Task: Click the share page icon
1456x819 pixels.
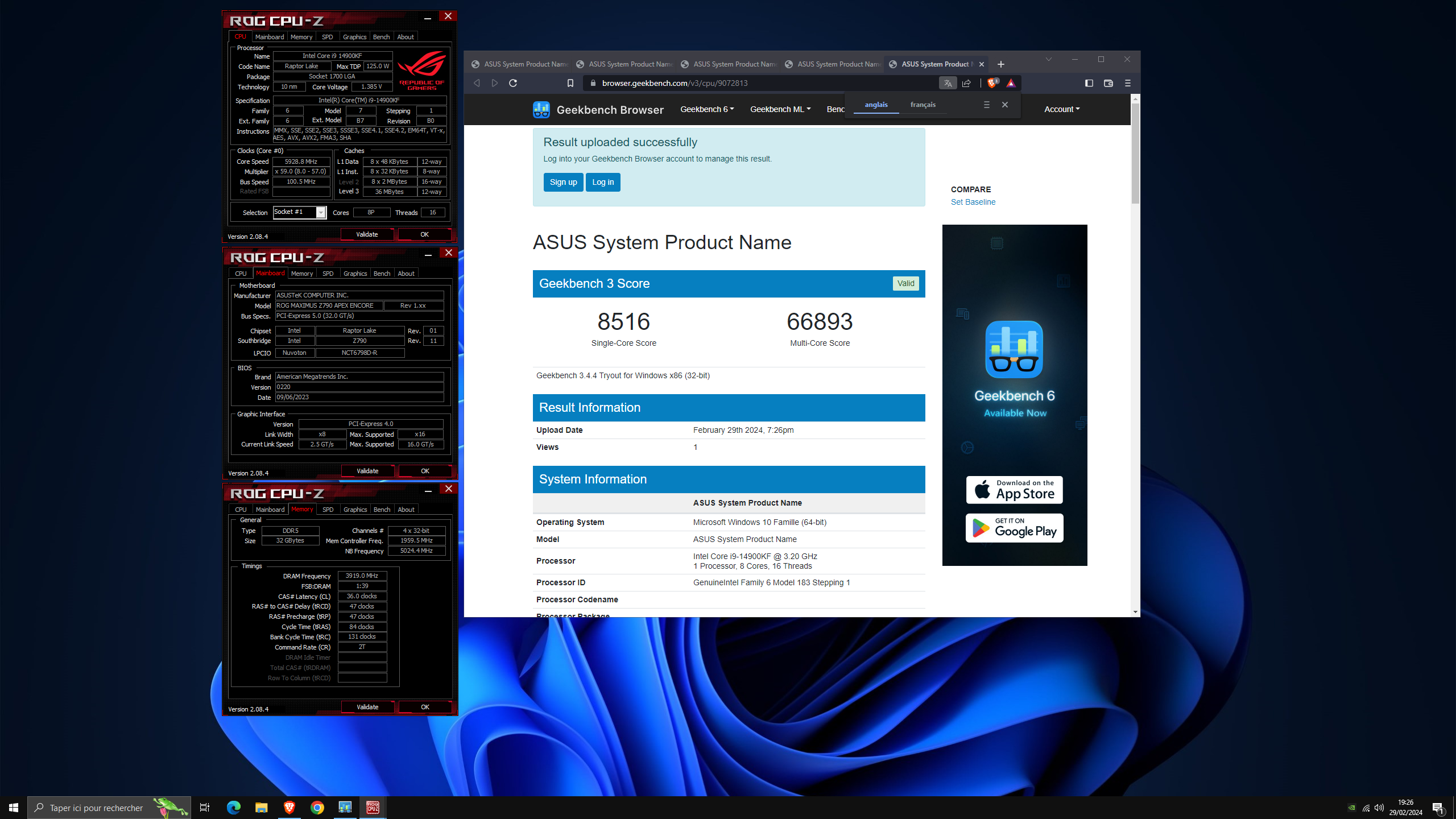Action: pos(966,83)
